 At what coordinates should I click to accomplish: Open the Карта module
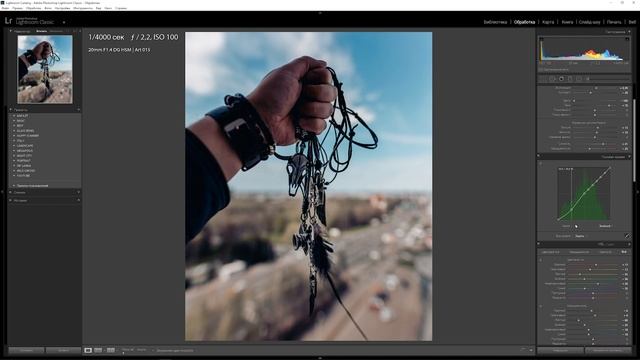click(x=548, y=22)
